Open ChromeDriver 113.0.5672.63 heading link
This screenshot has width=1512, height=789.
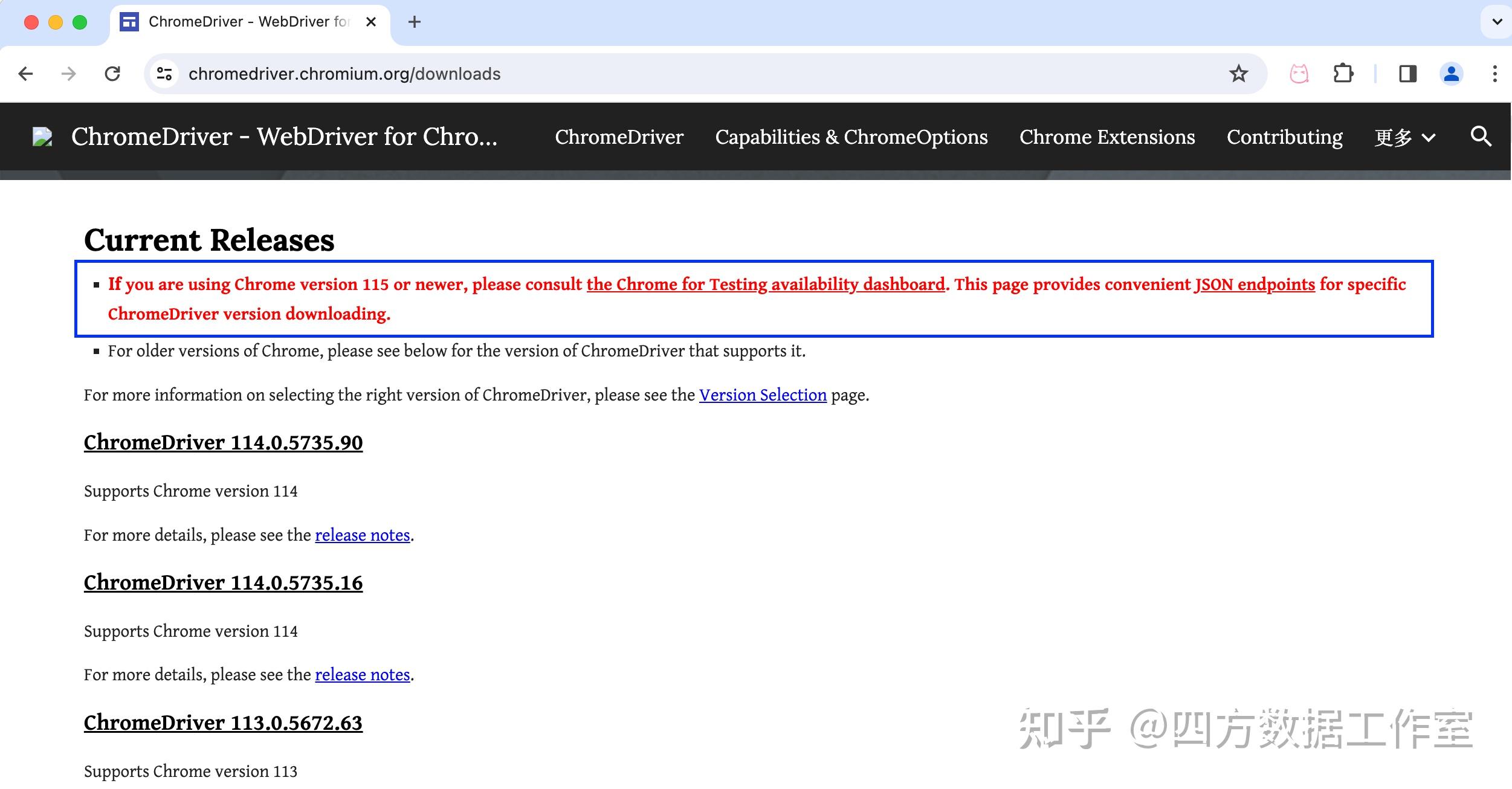[223, 723]
